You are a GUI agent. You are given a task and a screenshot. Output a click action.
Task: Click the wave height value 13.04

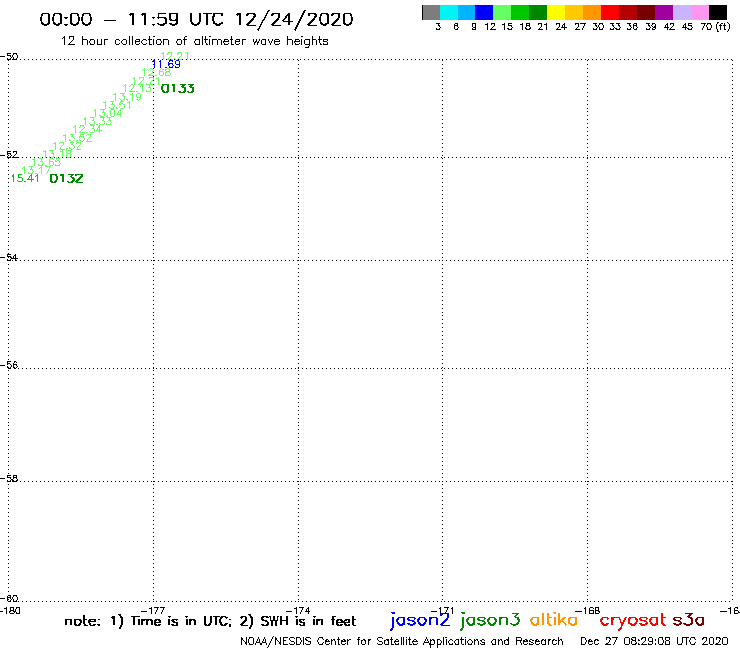(x=108, y=113)
